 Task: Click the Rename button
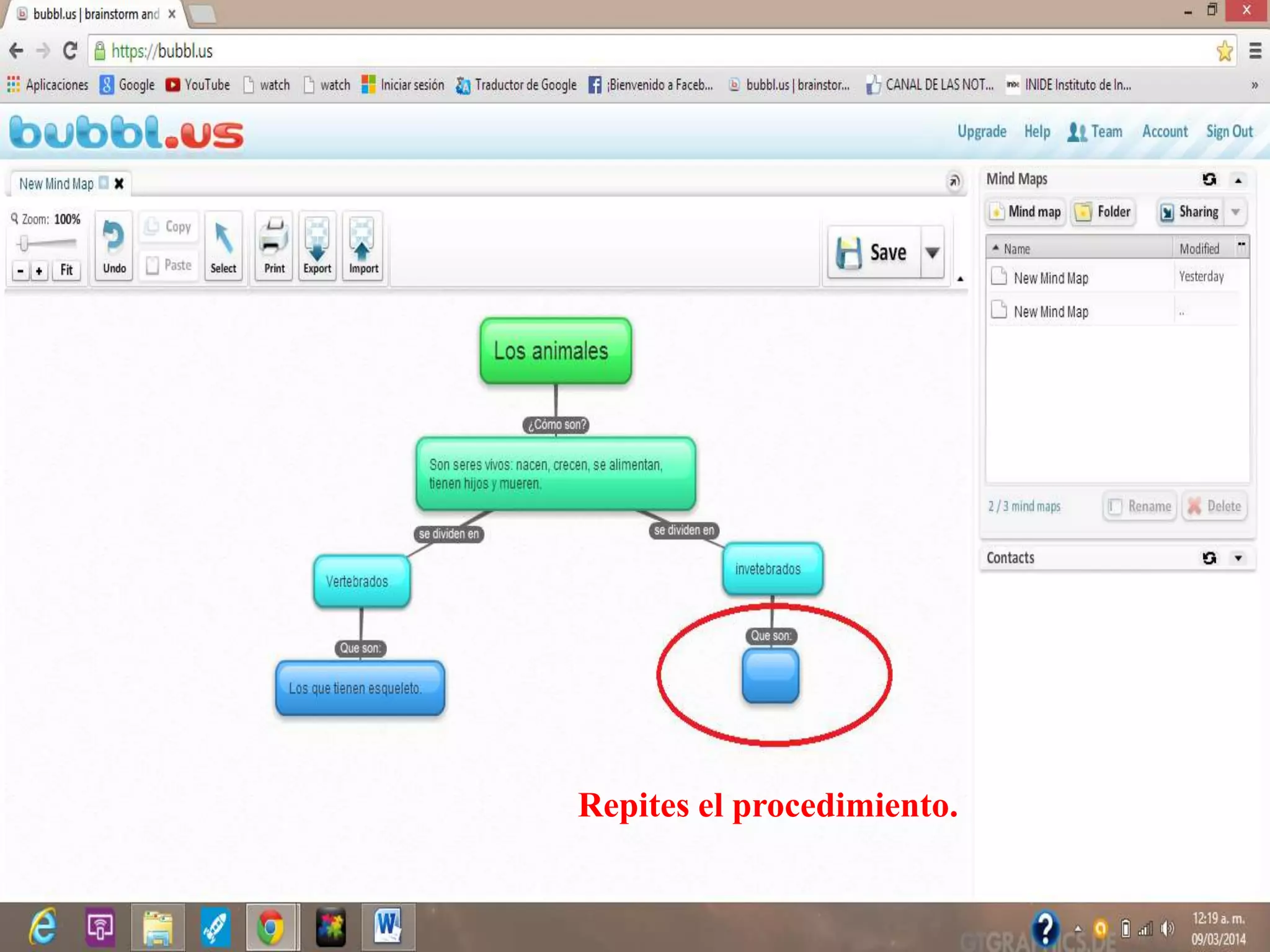coord(1140,506)
